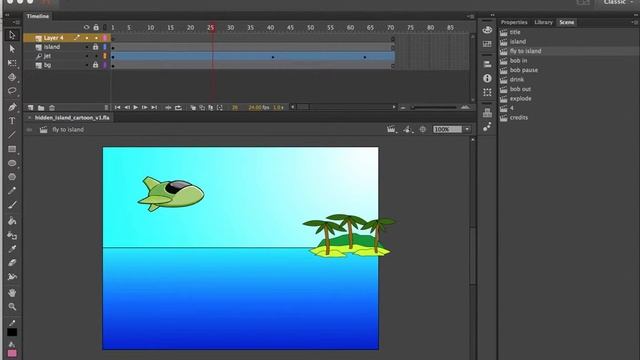Activate the Brush tool
Viewport: 640px width, 360px height.
click(12, 205)
